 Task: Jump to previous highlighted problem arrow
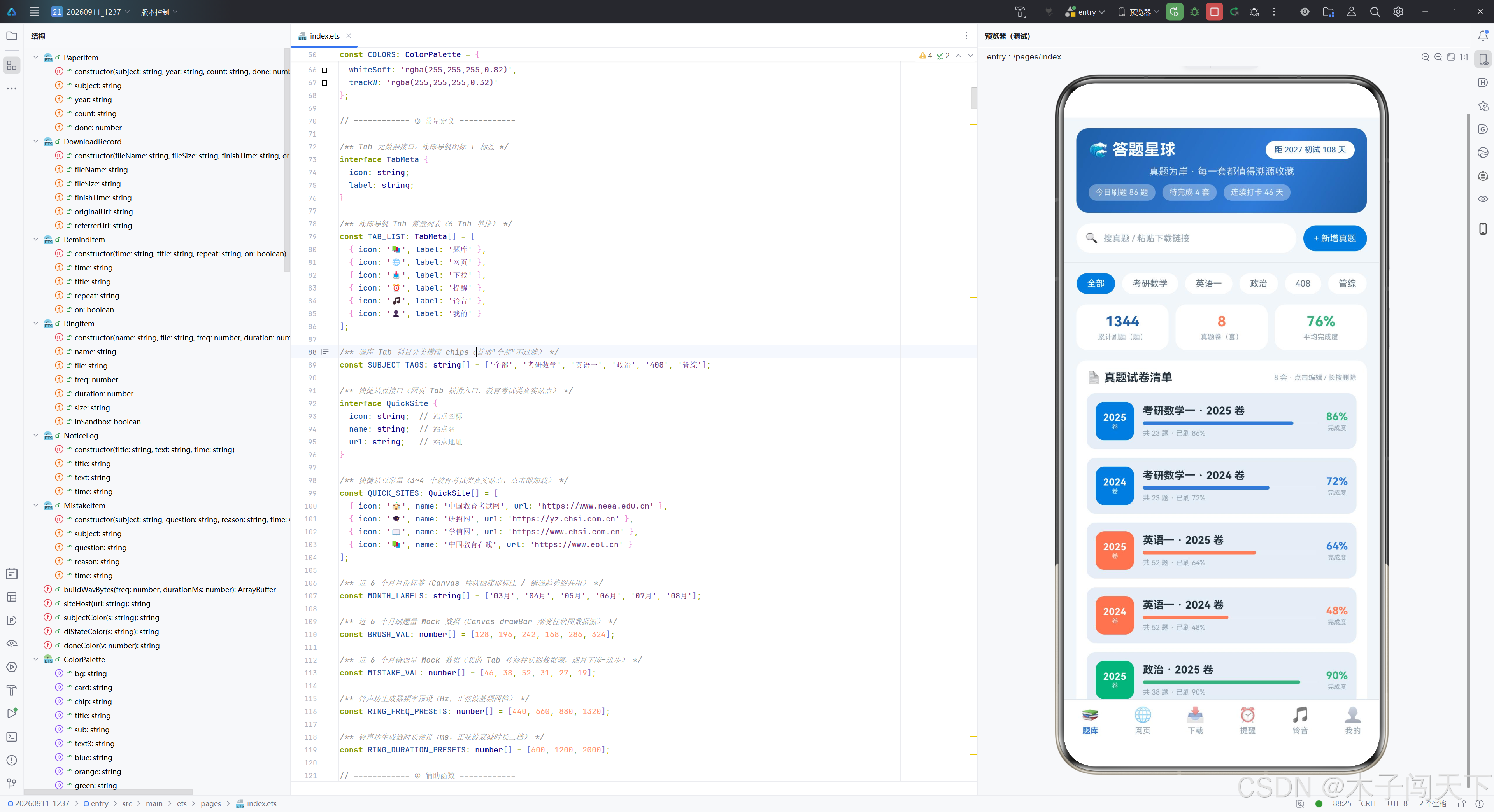point(958,56)
